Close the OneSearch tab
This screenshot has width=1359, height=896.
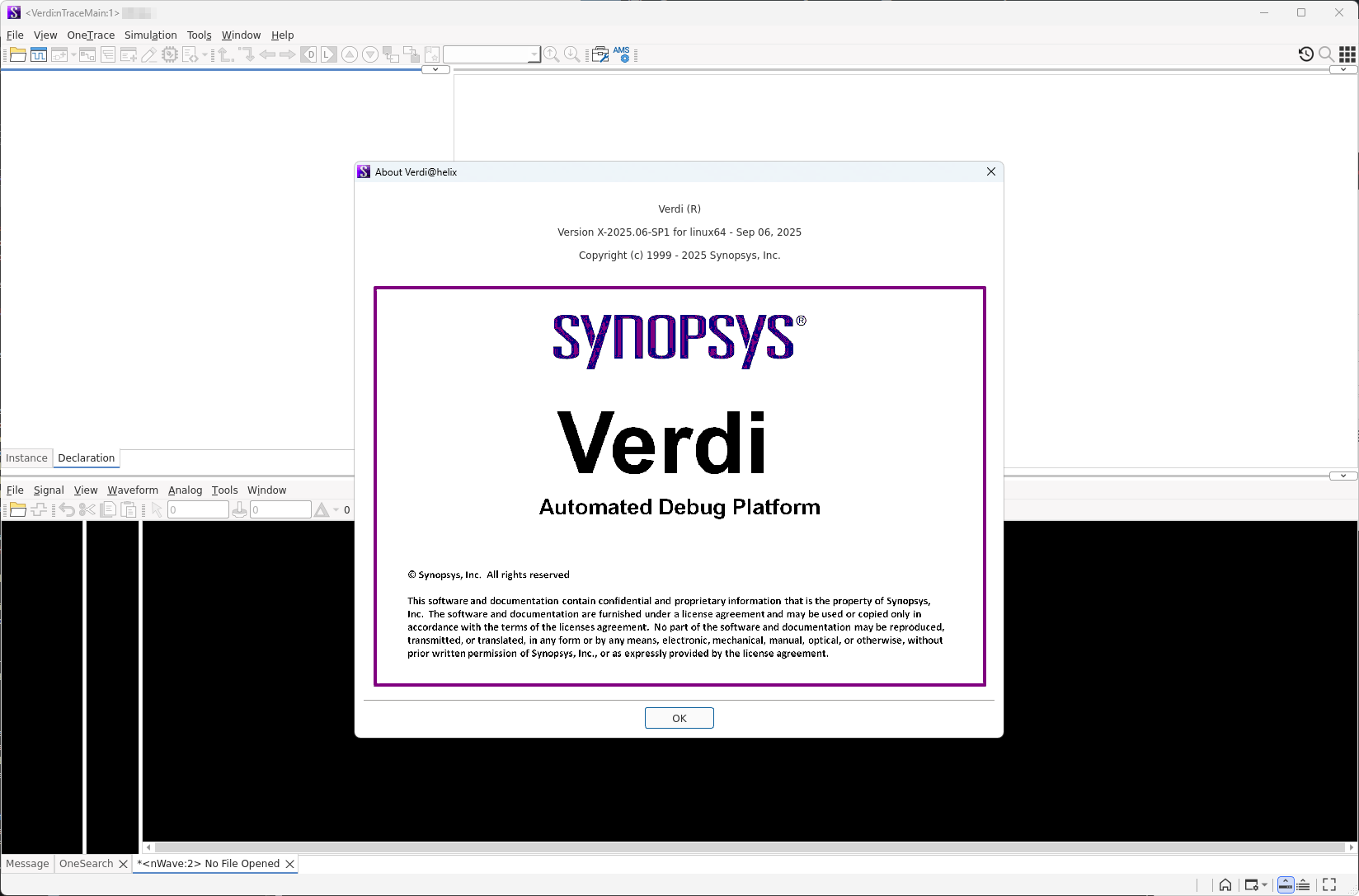point(124,864)
